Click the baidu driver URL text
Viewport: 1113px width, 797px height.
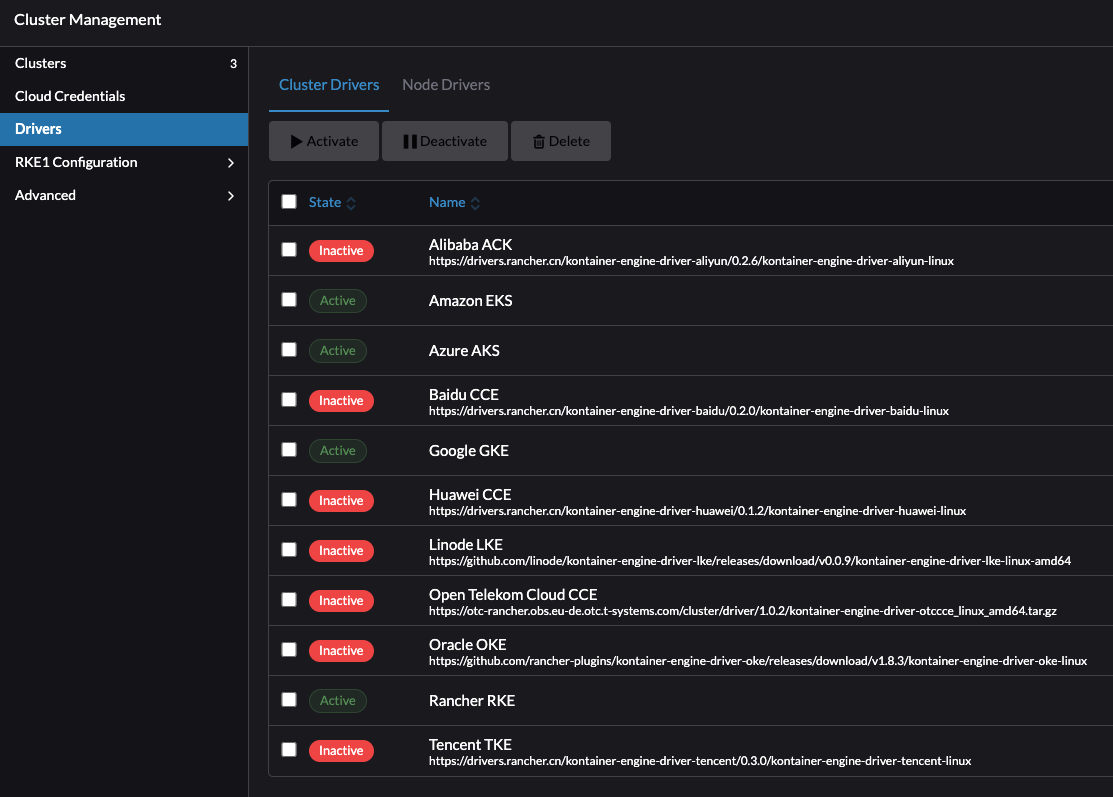(x=689, y=411)
